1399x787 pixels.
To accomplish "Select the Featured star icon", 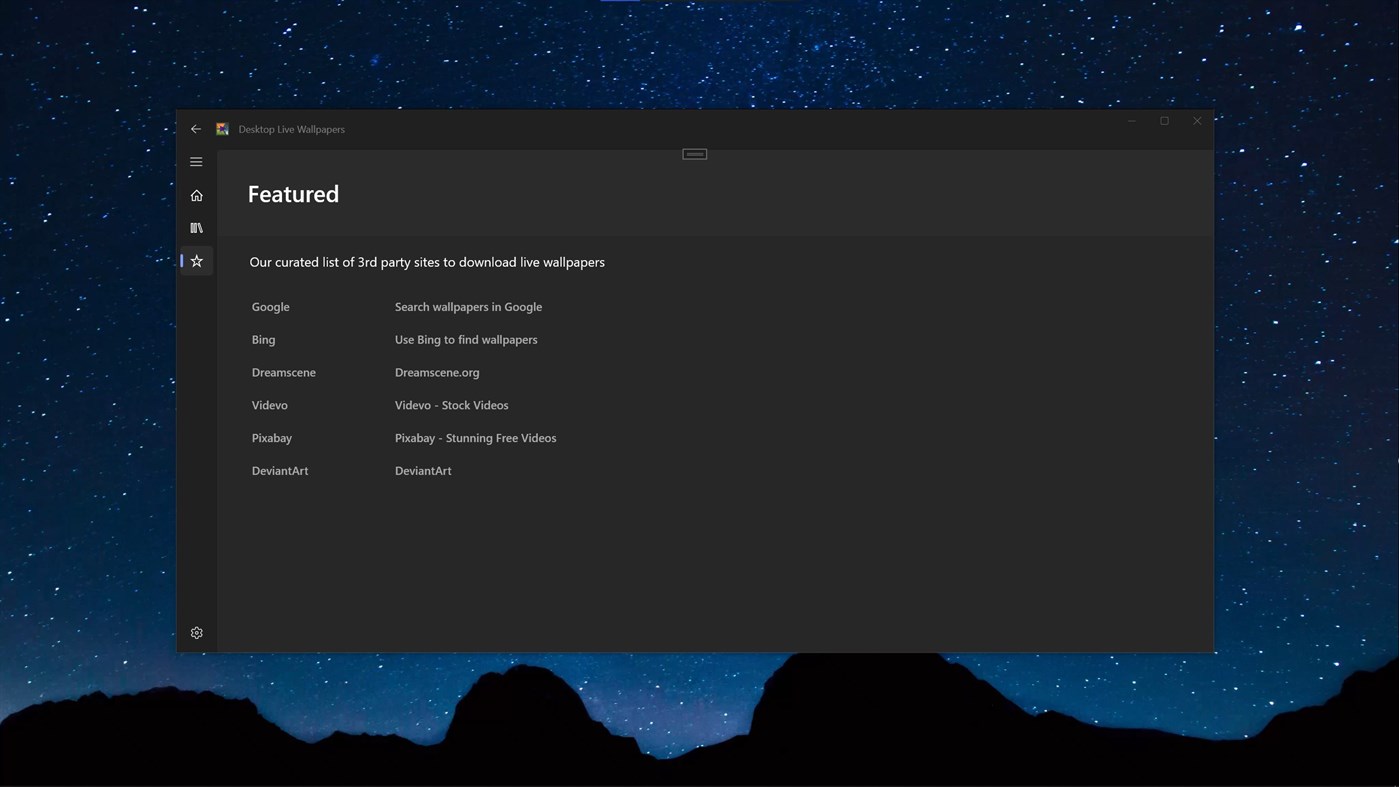I will [x=197, y=261].
